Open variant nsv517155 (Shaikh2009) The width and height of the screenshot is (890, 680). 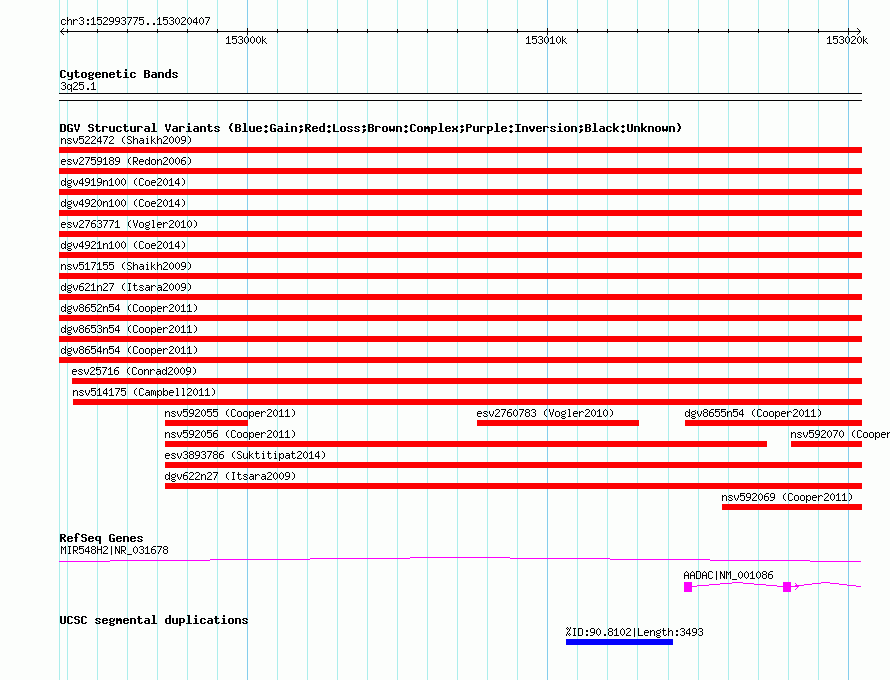126,266
